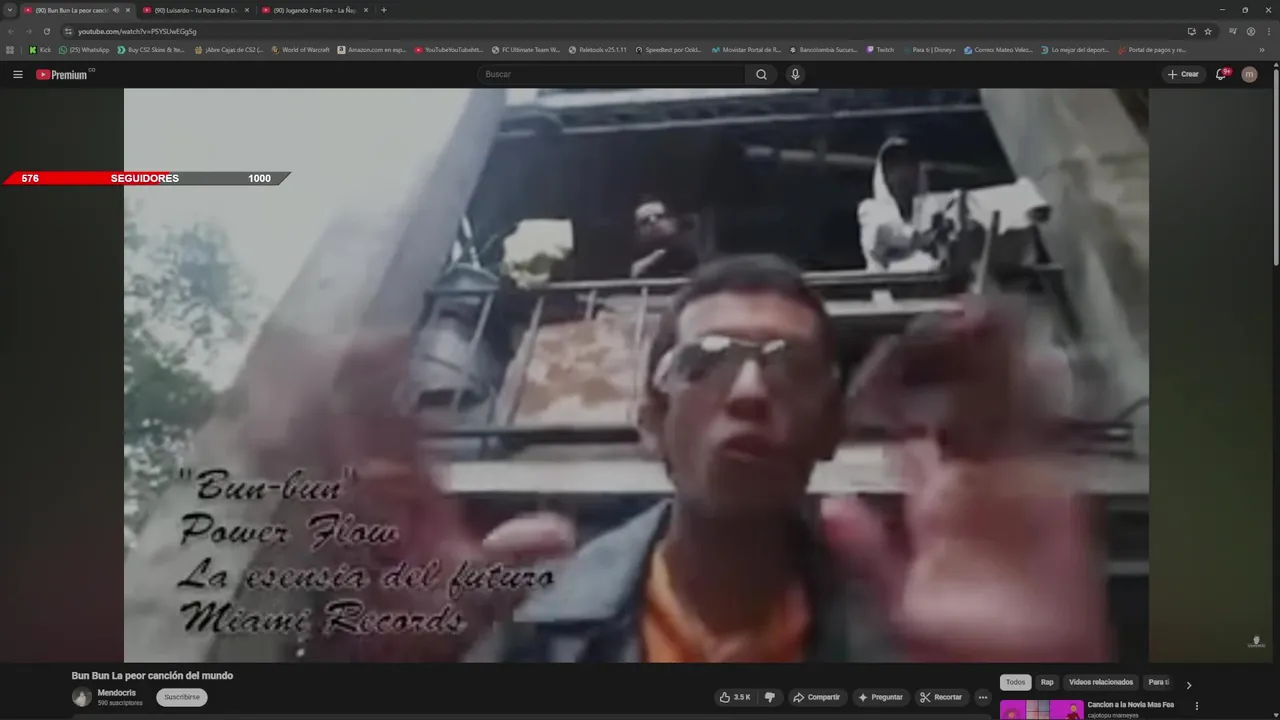Open the Chrome three-dot menu

tap(1269, 31)
